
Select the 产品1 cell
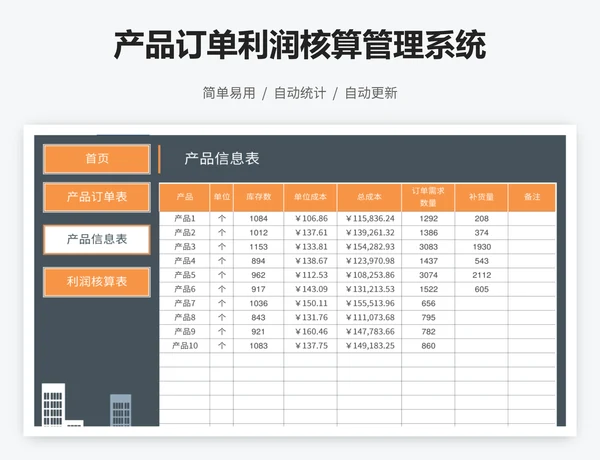pyautogui.click(x=184, y=219)
